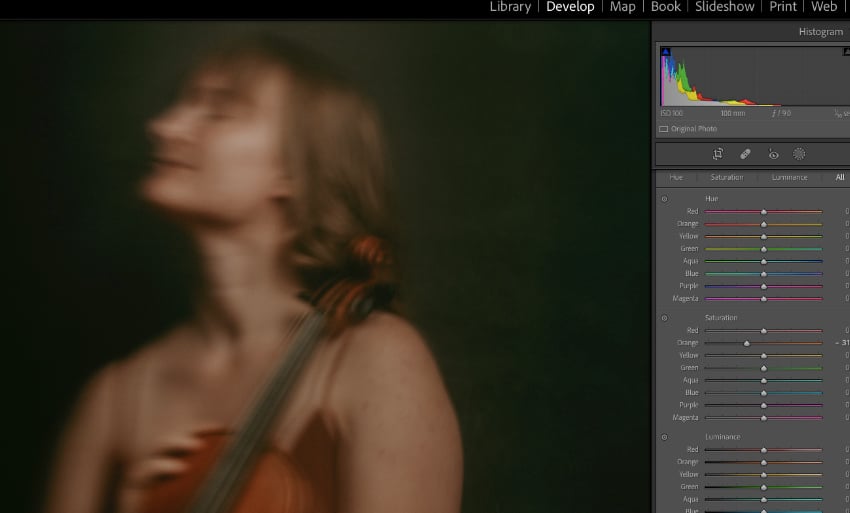Viewport: 850px width, 513px height.
Task: Adjust the Luminance Aqua slider
Action: point(763,500)
